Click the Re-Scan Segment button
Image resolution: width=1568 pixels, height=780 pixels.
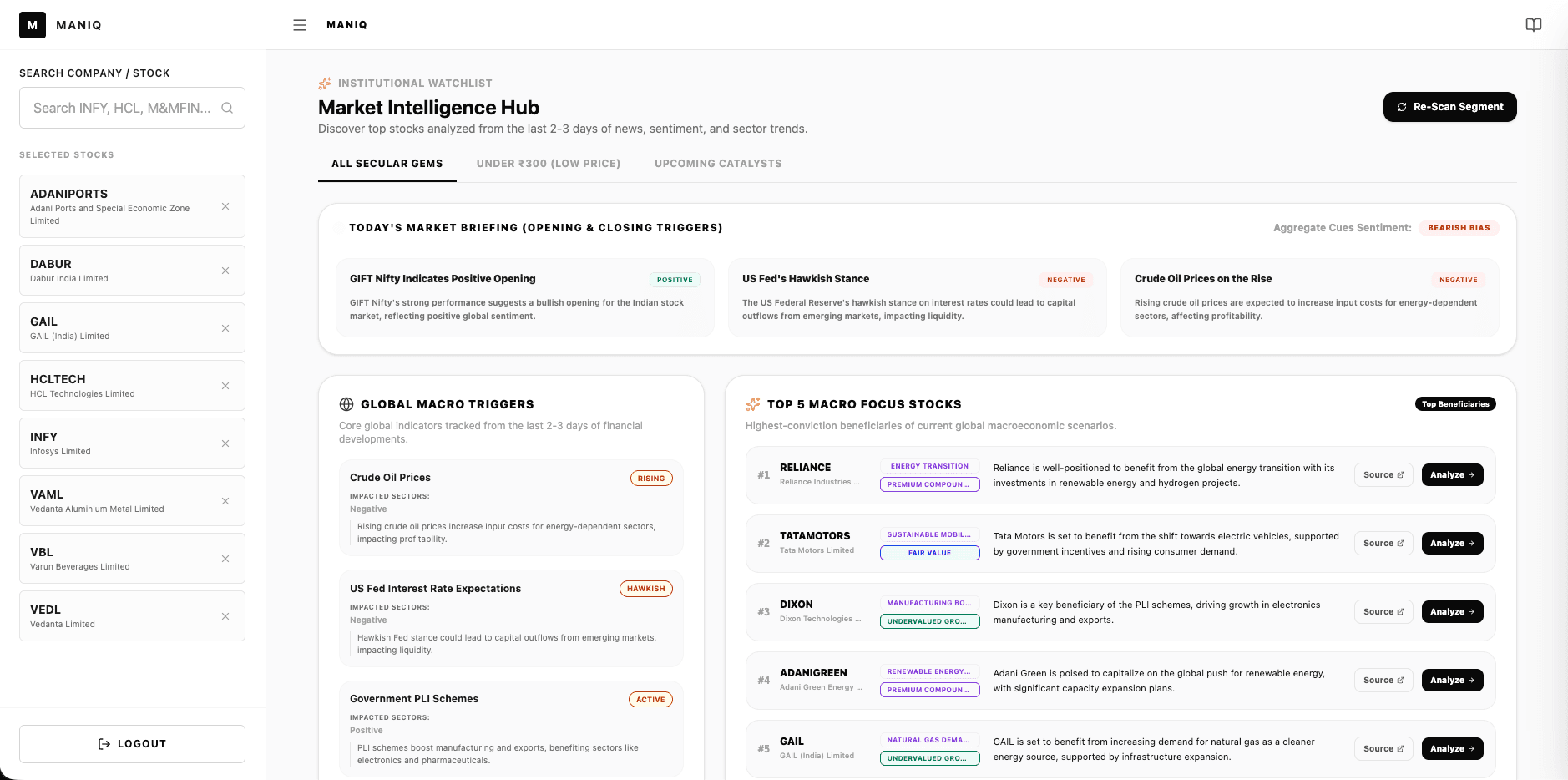click(1450, 107)
